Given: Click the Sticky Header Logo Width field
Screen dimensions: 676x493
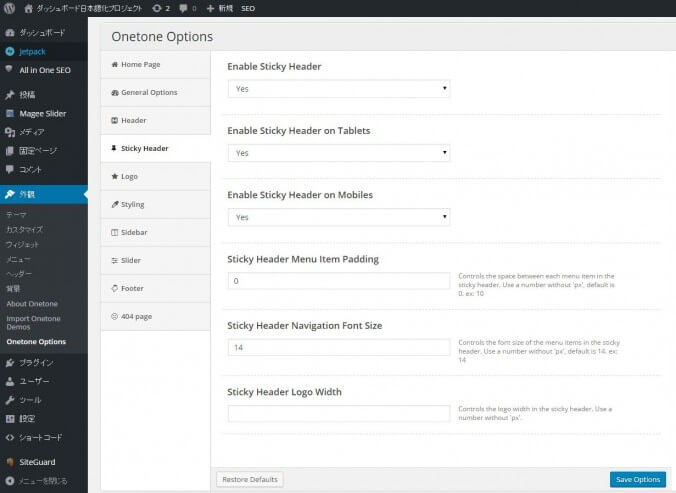Looking at the screenshot, I should tap(338, 413).
